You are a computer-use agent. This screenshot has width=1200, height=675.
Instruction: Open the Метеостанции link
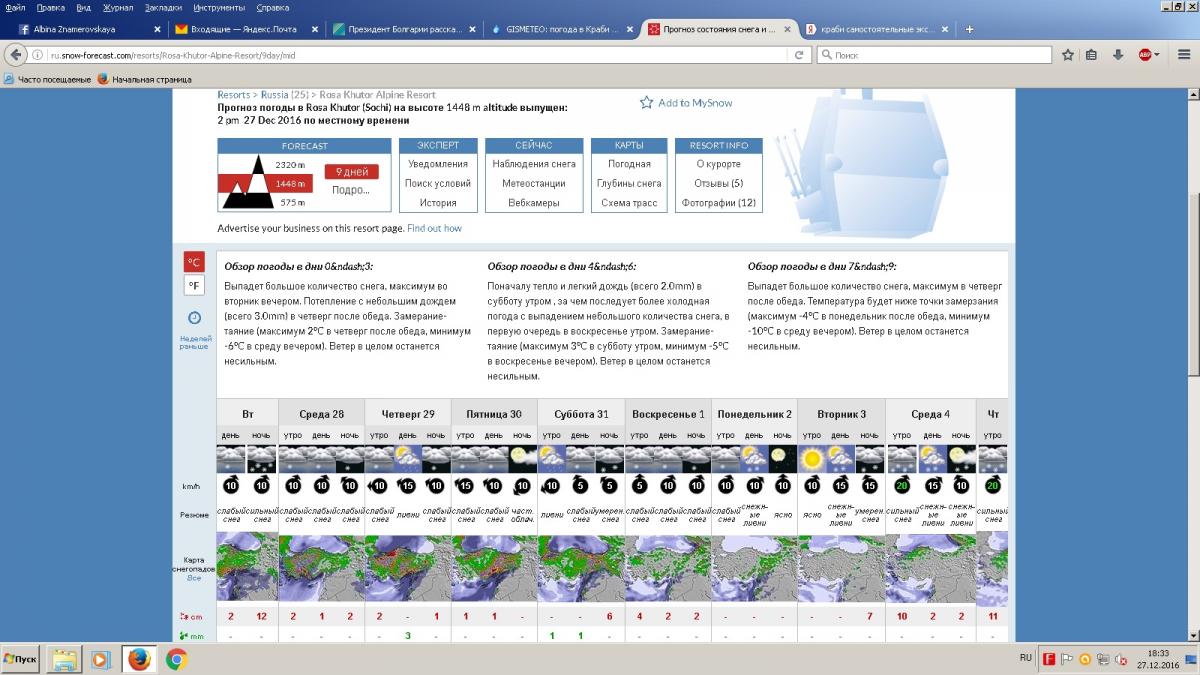(533, 183)
